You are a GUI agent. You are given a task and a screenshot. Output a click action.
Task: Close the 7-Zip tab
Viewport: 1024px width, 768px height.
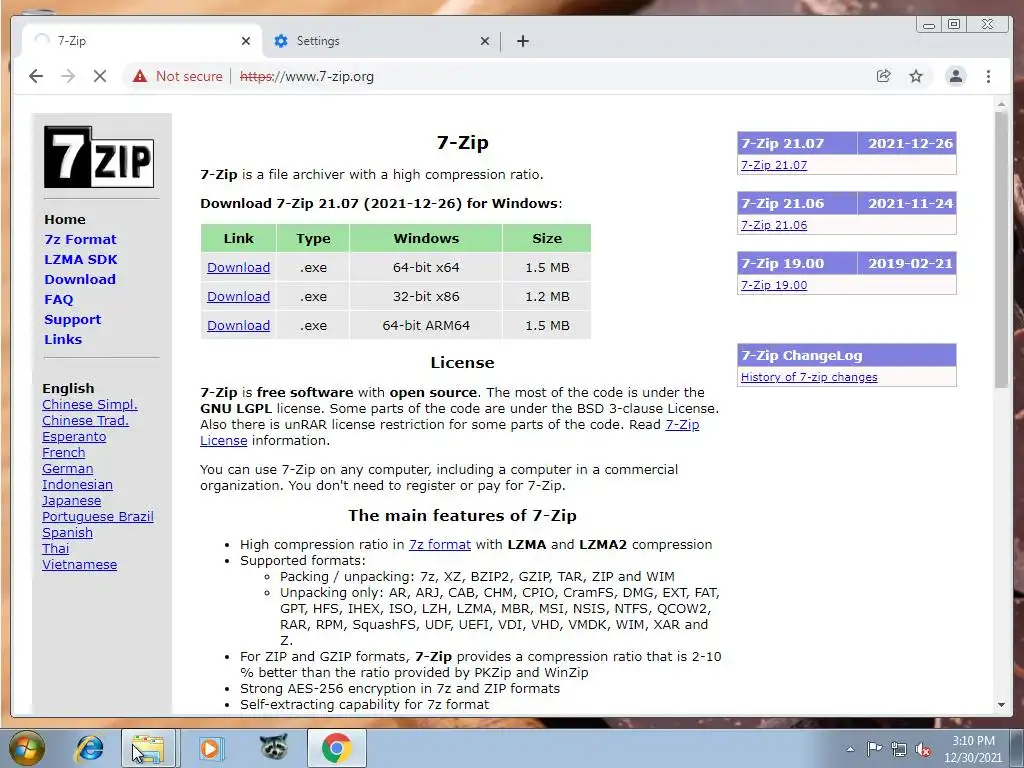246,41
